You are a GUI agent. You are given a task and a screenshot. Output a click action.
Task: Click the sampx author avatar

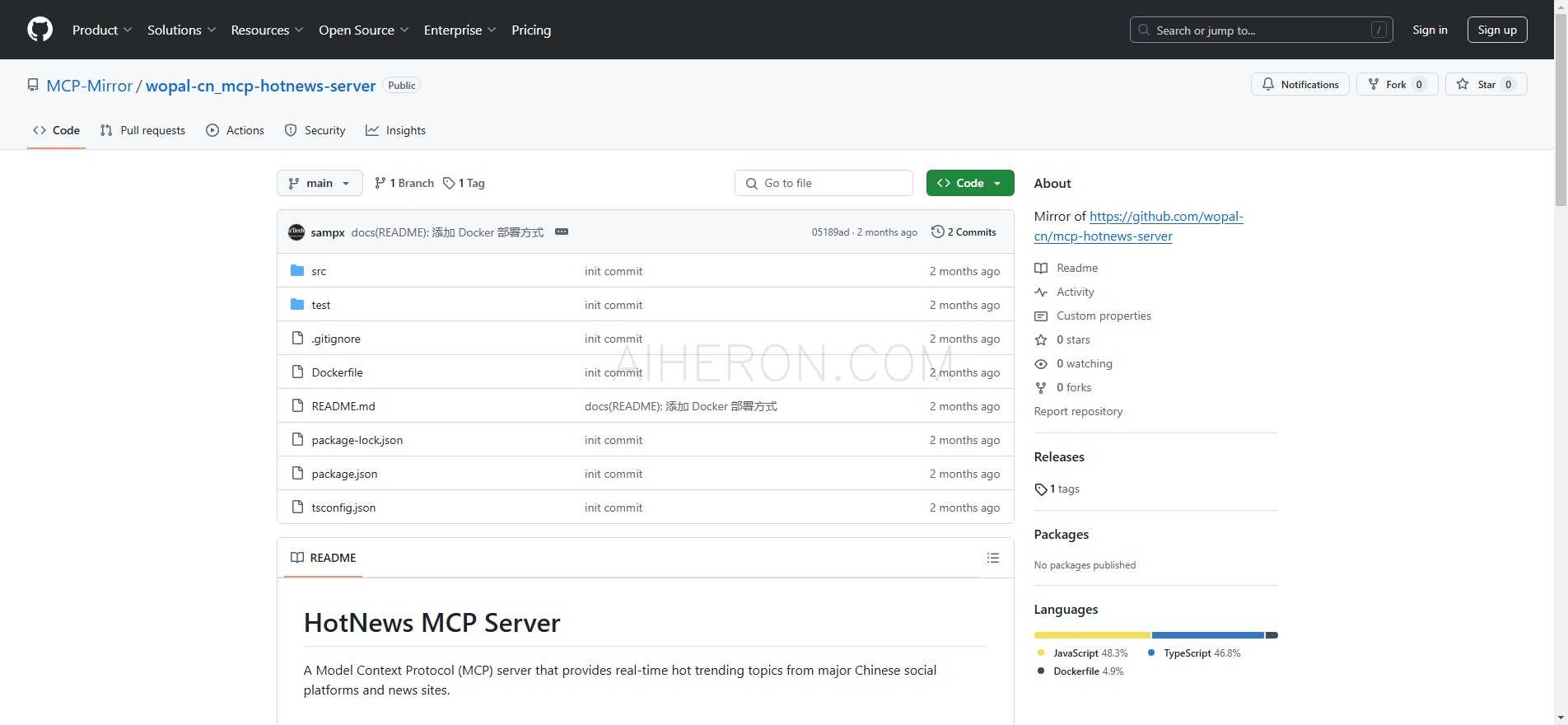(296, 232)
